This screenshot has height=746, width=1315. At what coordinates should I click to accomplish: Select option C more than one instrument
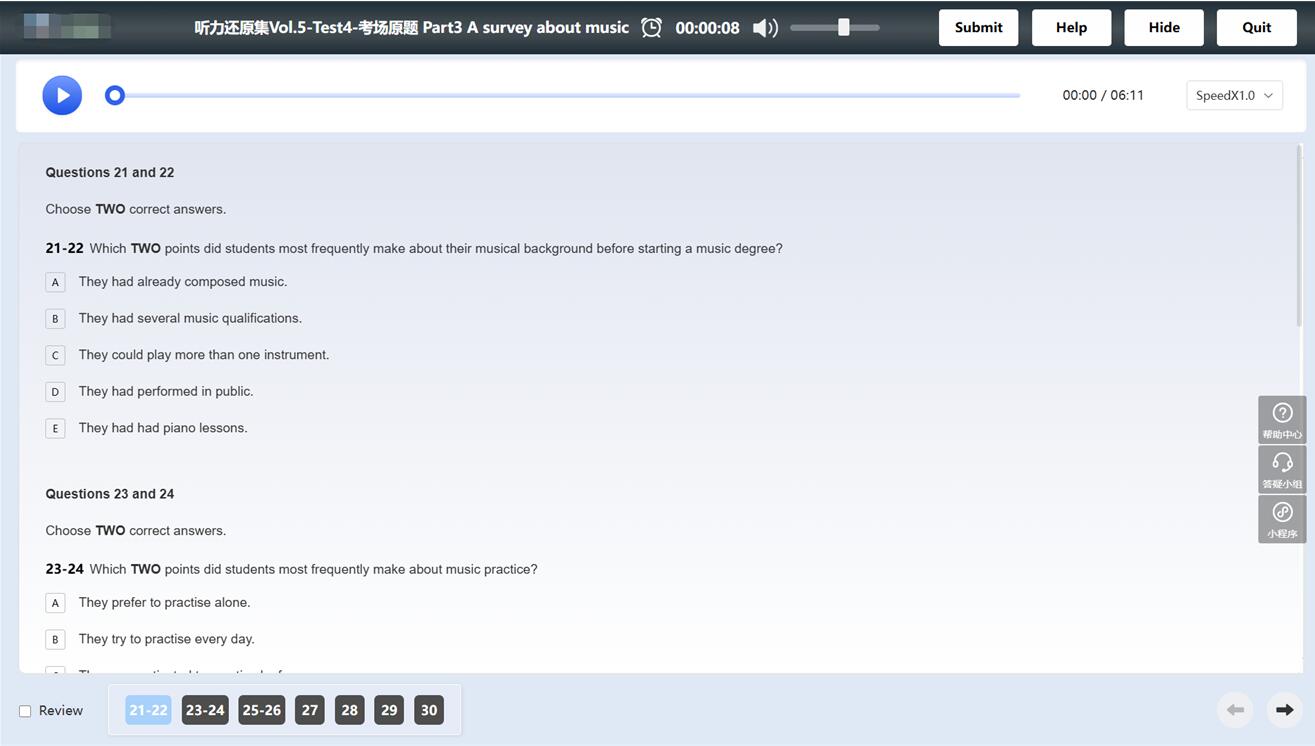point(55,355)
